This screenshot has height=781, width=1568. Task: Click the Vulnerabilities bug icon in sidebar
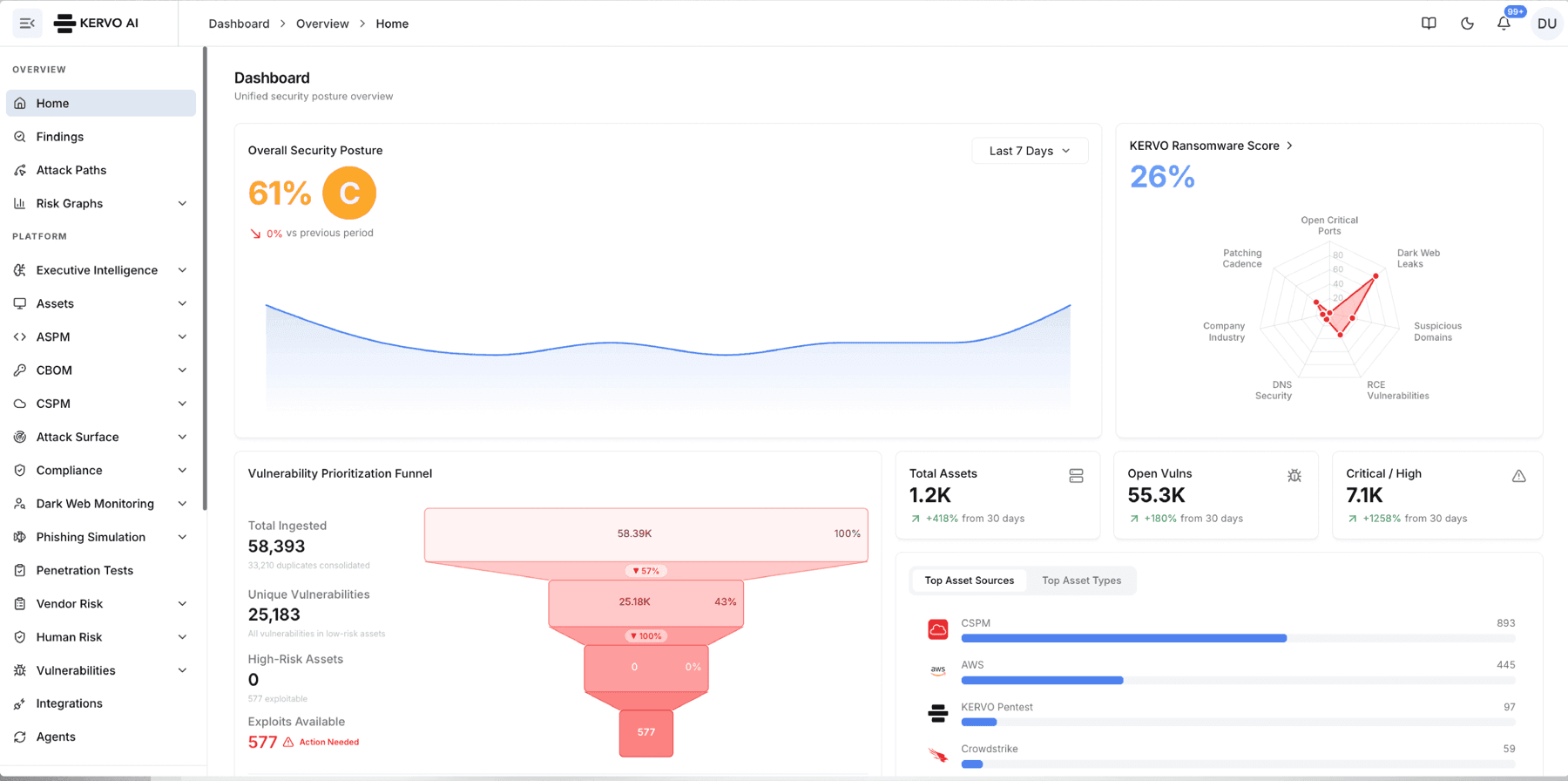(20, 670)
